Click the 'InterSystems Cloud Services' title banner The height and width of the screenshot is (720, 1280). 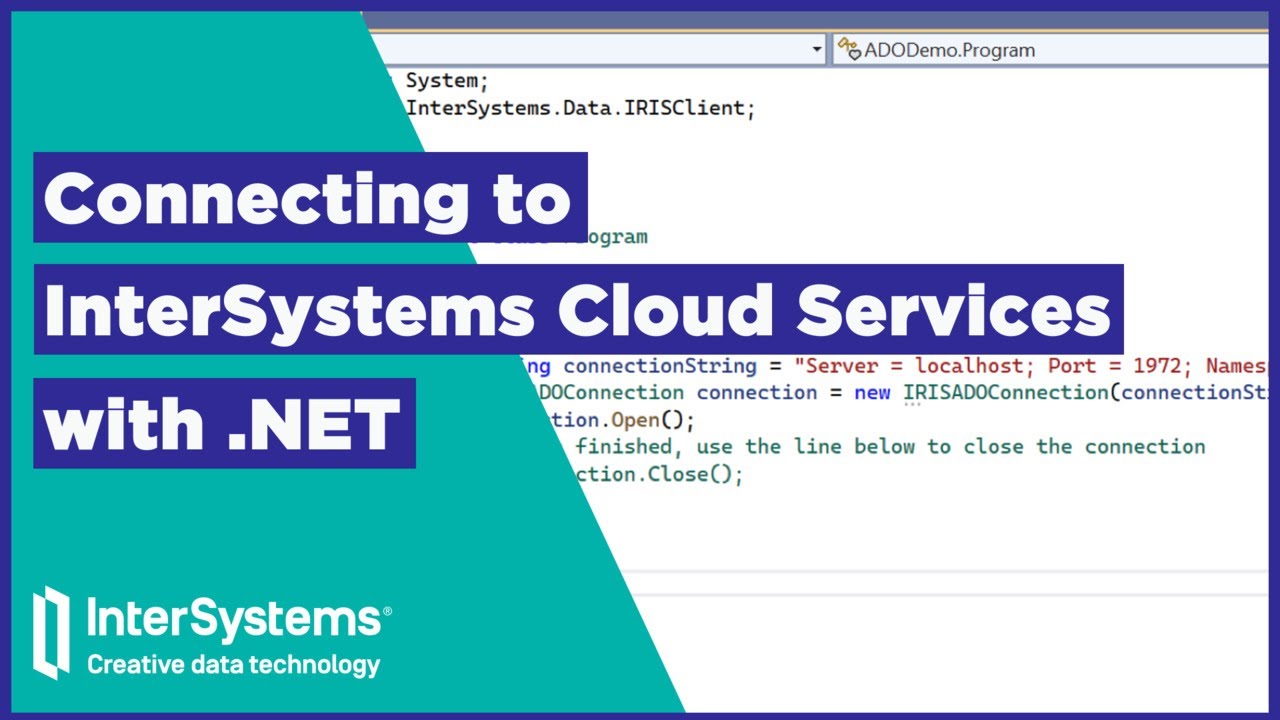coord(578,309)
